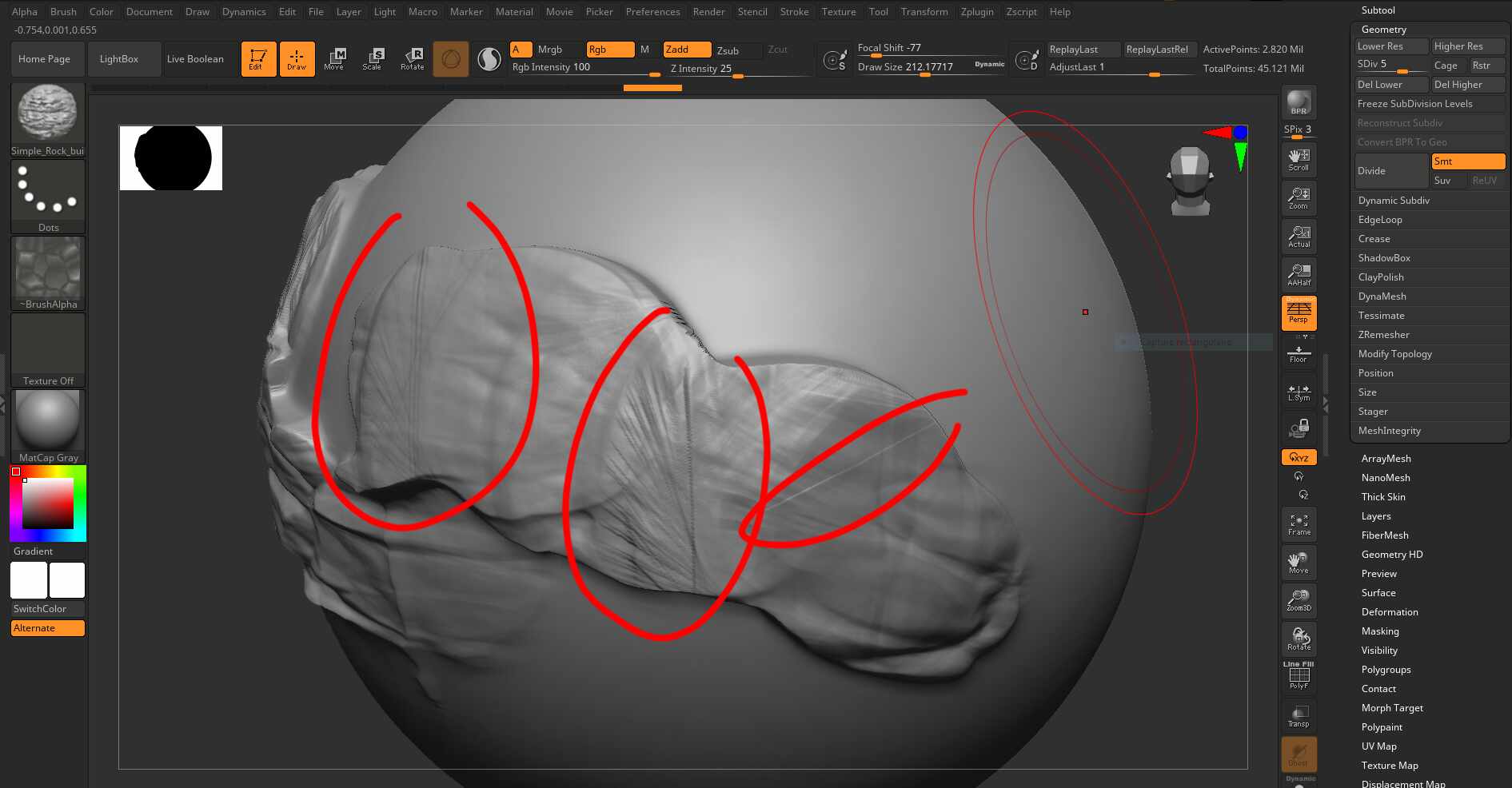Select the Rotate transform tool icon

coord(413,58)
